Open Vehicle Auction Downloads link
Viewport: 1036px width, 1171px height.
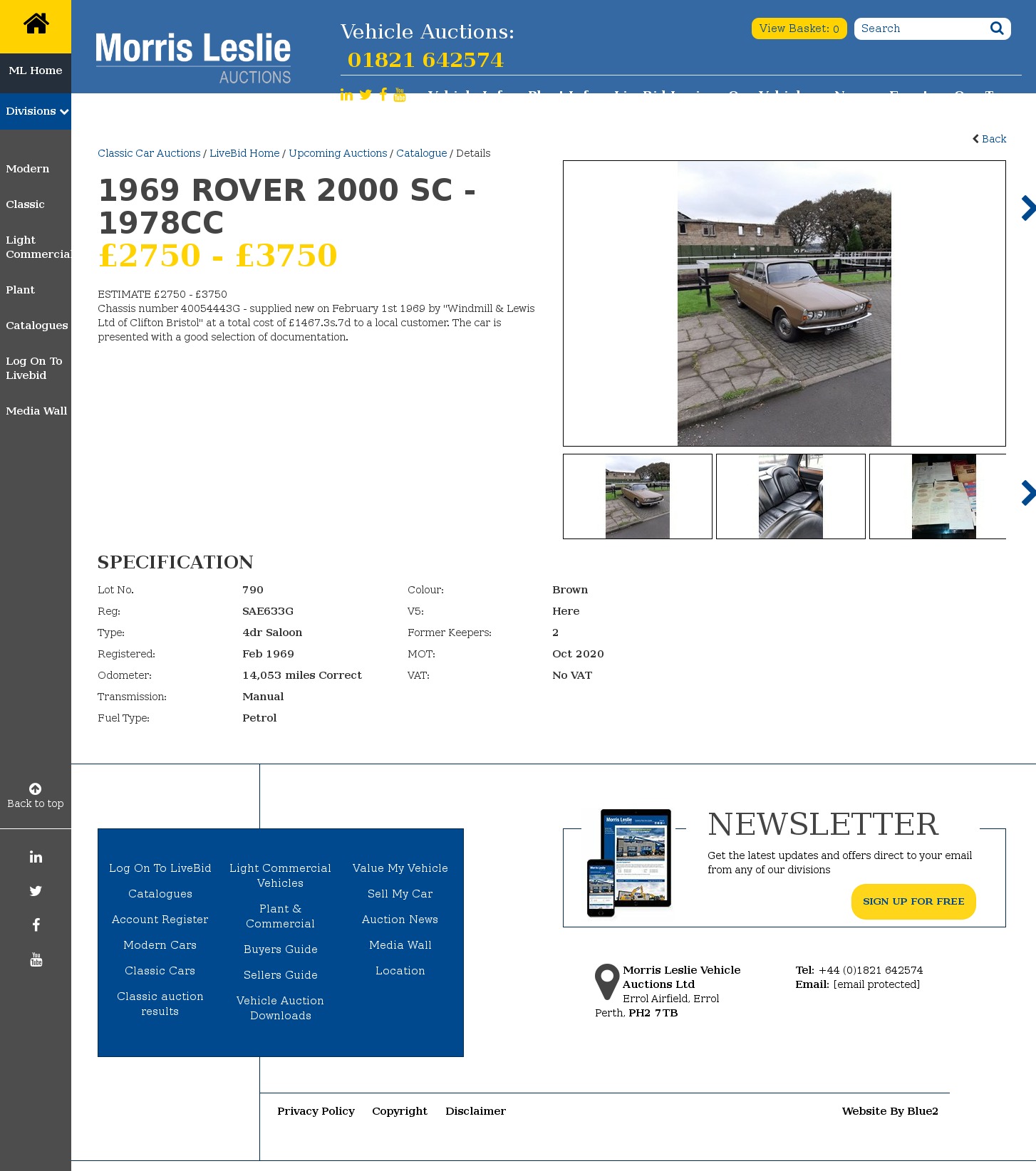tap(281, 1008)
